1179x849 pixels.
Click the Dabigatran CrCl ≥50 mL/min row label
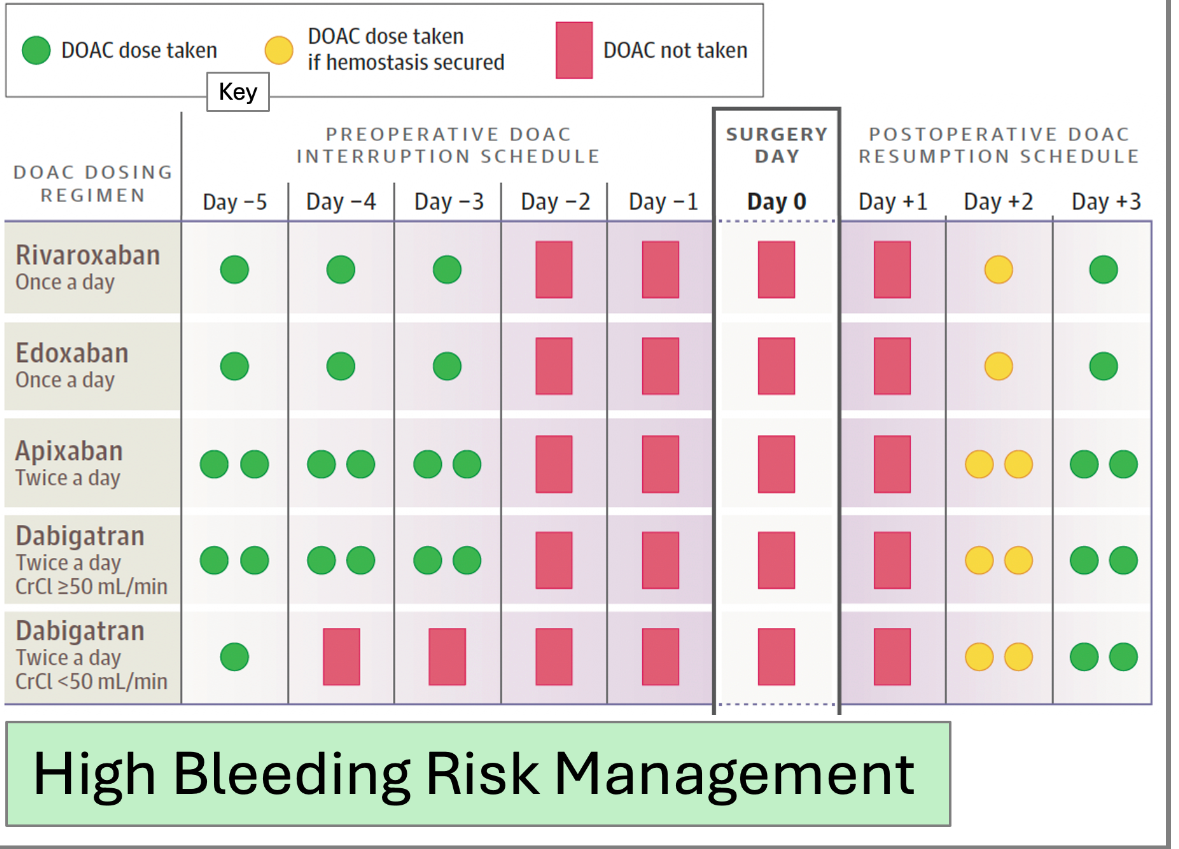pyautogui.click(x=92, y=559)
